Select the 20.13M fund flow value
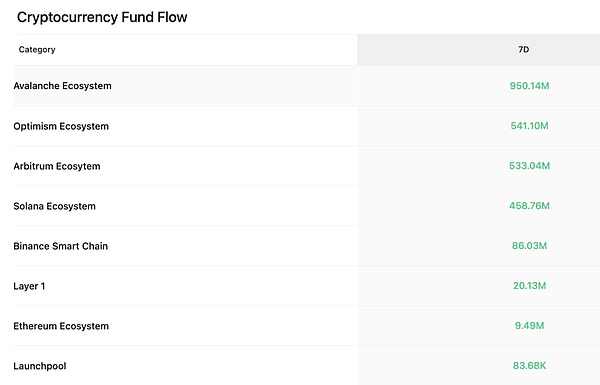Image resolution: width=600 pixels, height=385 pixels. click(x=529, y=285)
